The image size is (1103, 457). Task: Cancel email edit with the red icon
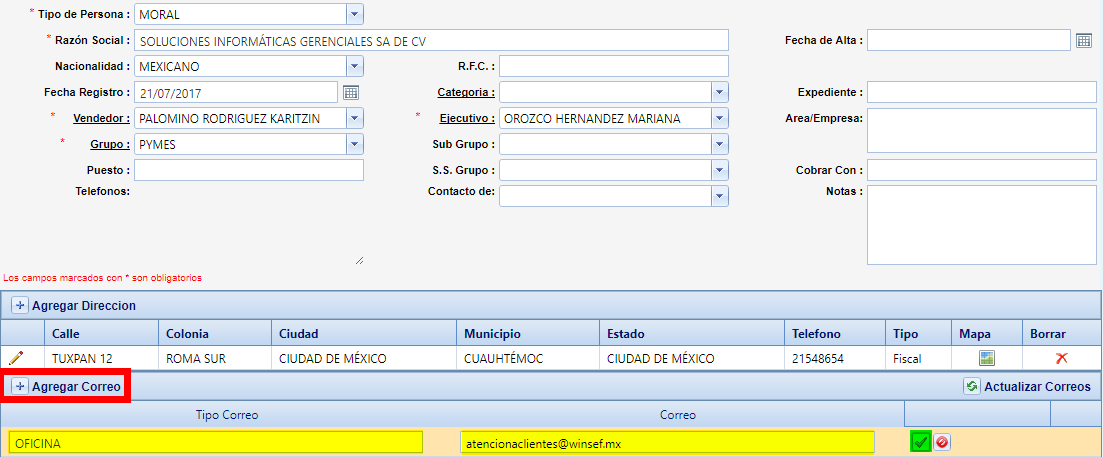click(942, 442)
